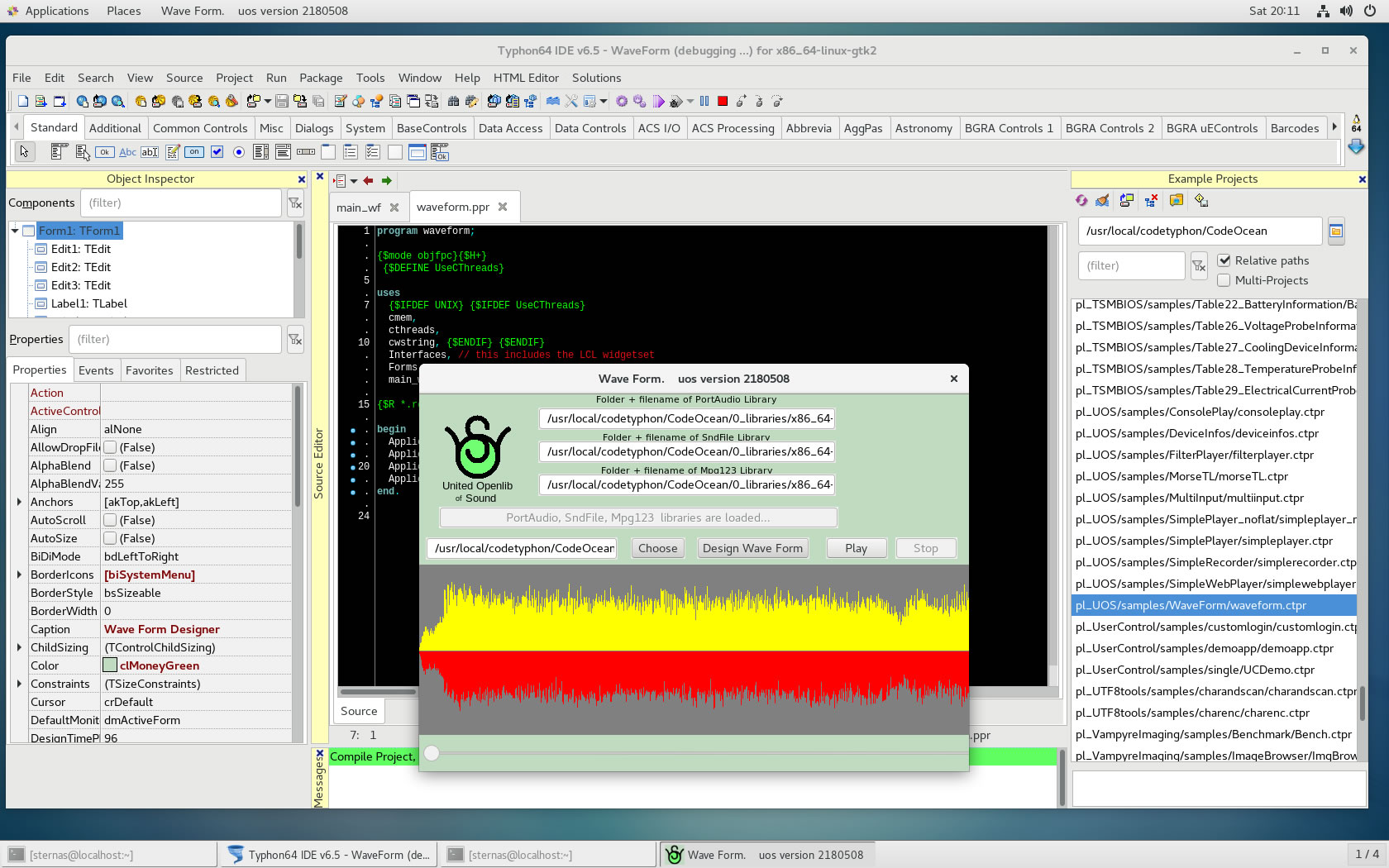
Task: Click tree icon with red X in Example Projects
Action: point(1151,200)
